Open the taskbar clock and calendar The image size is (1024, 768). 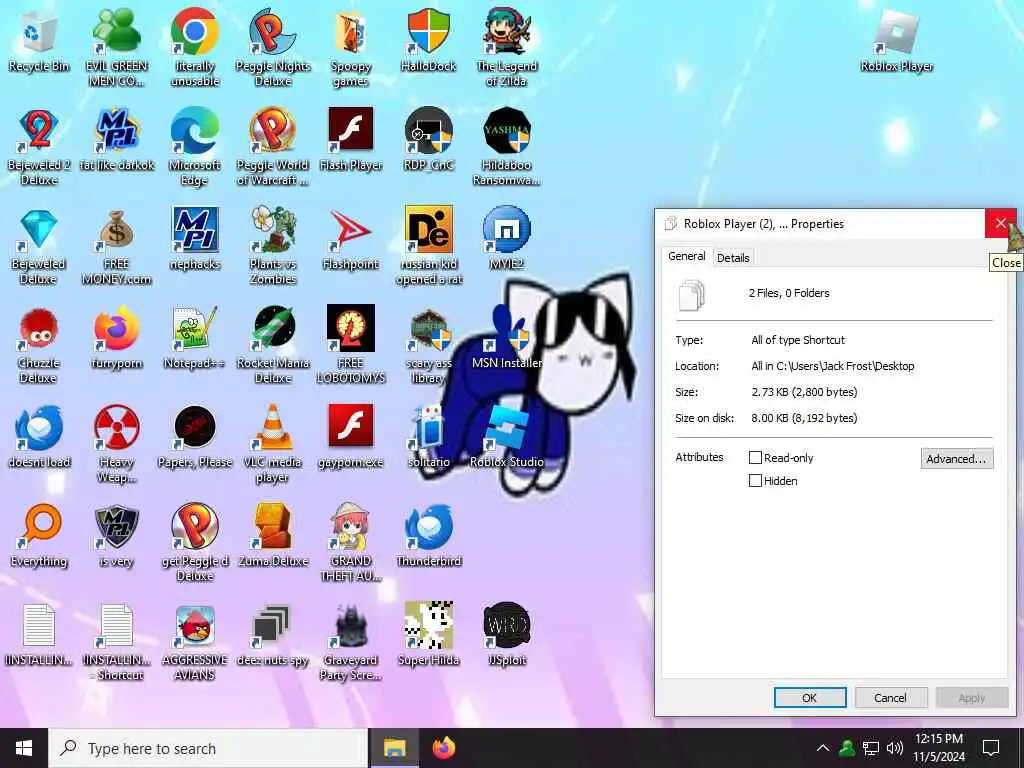(939, 748)
